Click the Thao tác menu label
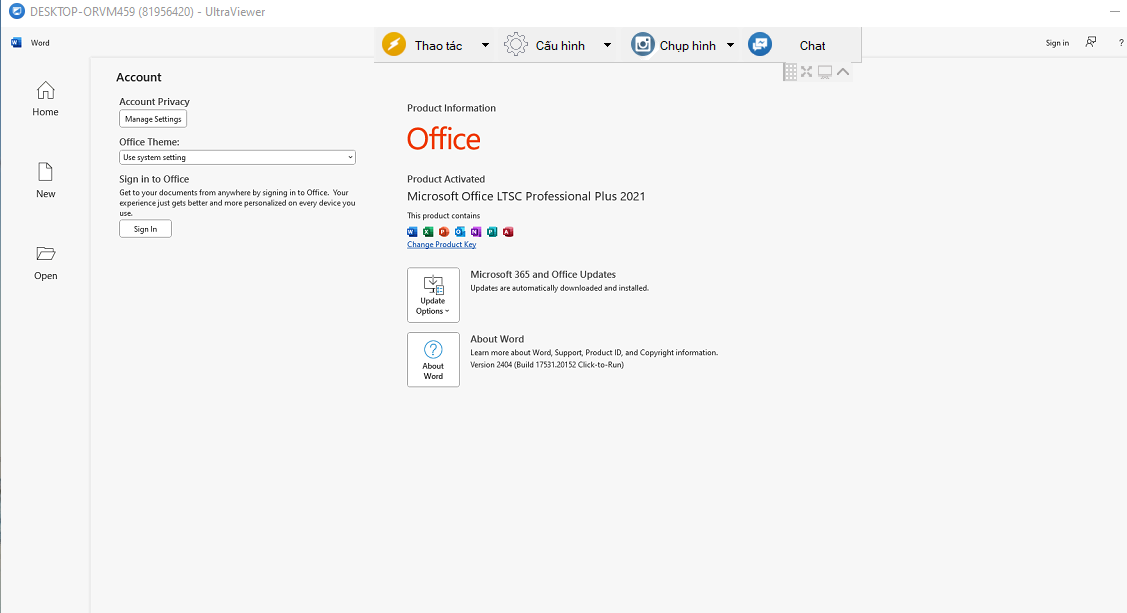Image resolution: width=1127 pixels, height=613 pixels. point(438,45)
